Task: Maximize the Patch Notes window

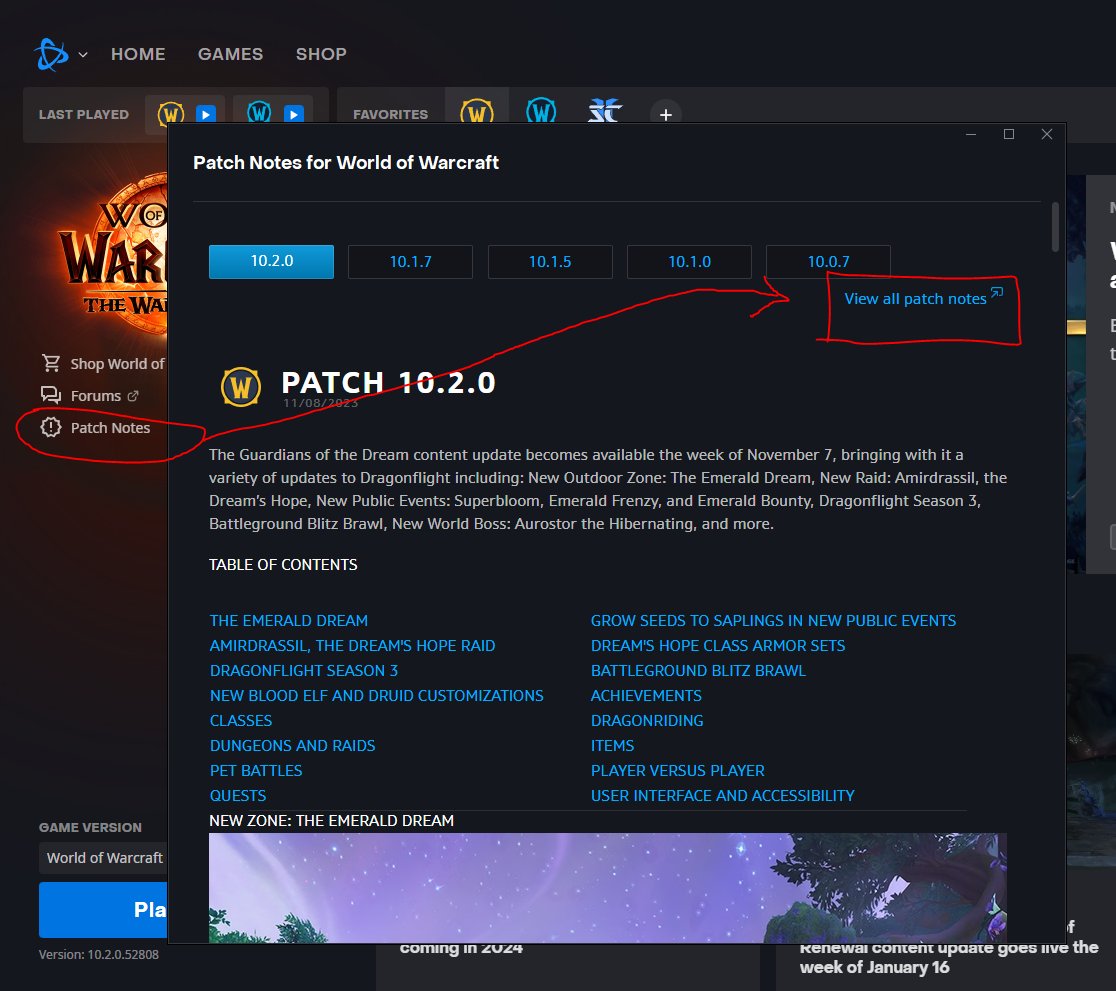Action: pos(1009,135)
